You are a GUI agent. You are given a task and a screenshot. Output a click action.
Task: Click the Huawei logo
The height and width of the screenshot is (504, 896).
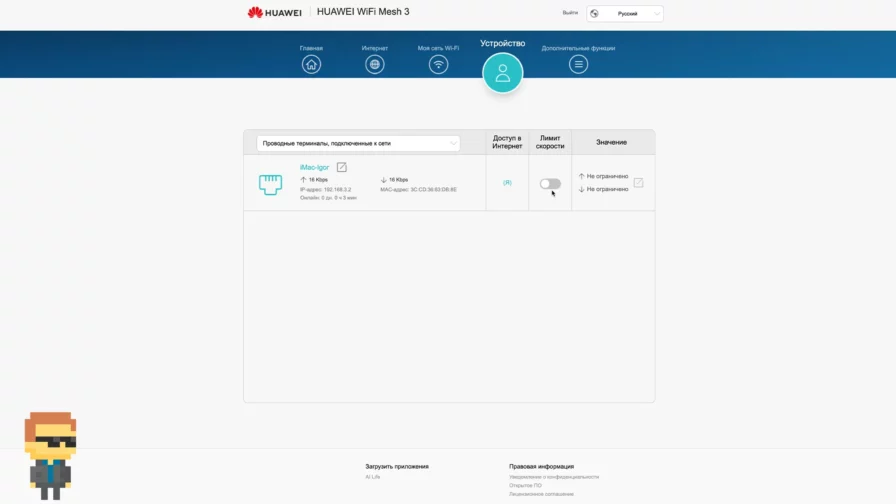(275, 13)
